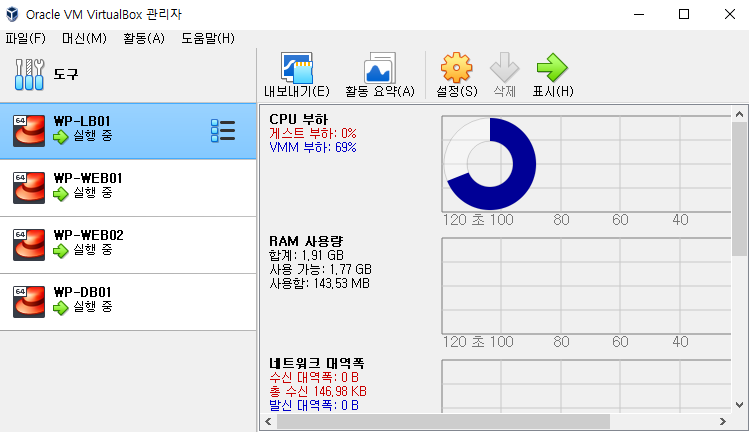
Task: Maximize the VirtualBox manager window
Action: pyautogui.click(x=684, y=14)
